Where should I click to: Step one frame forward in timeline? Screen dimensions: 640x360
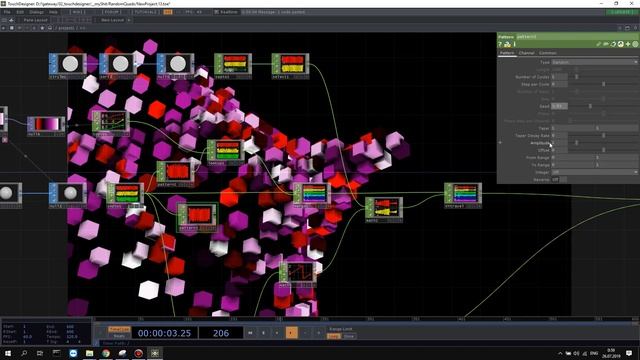coord(318,333)
